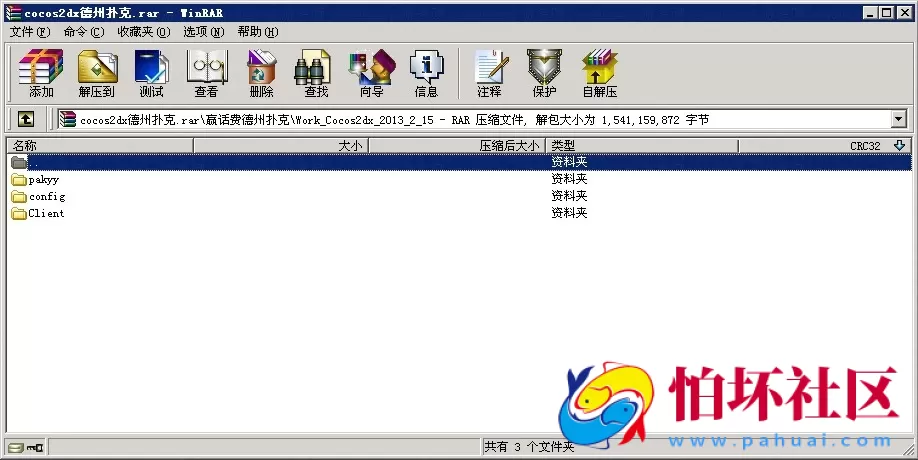
Task: Launch the Wizard (向导) tool
Action: tap(372, 73)
